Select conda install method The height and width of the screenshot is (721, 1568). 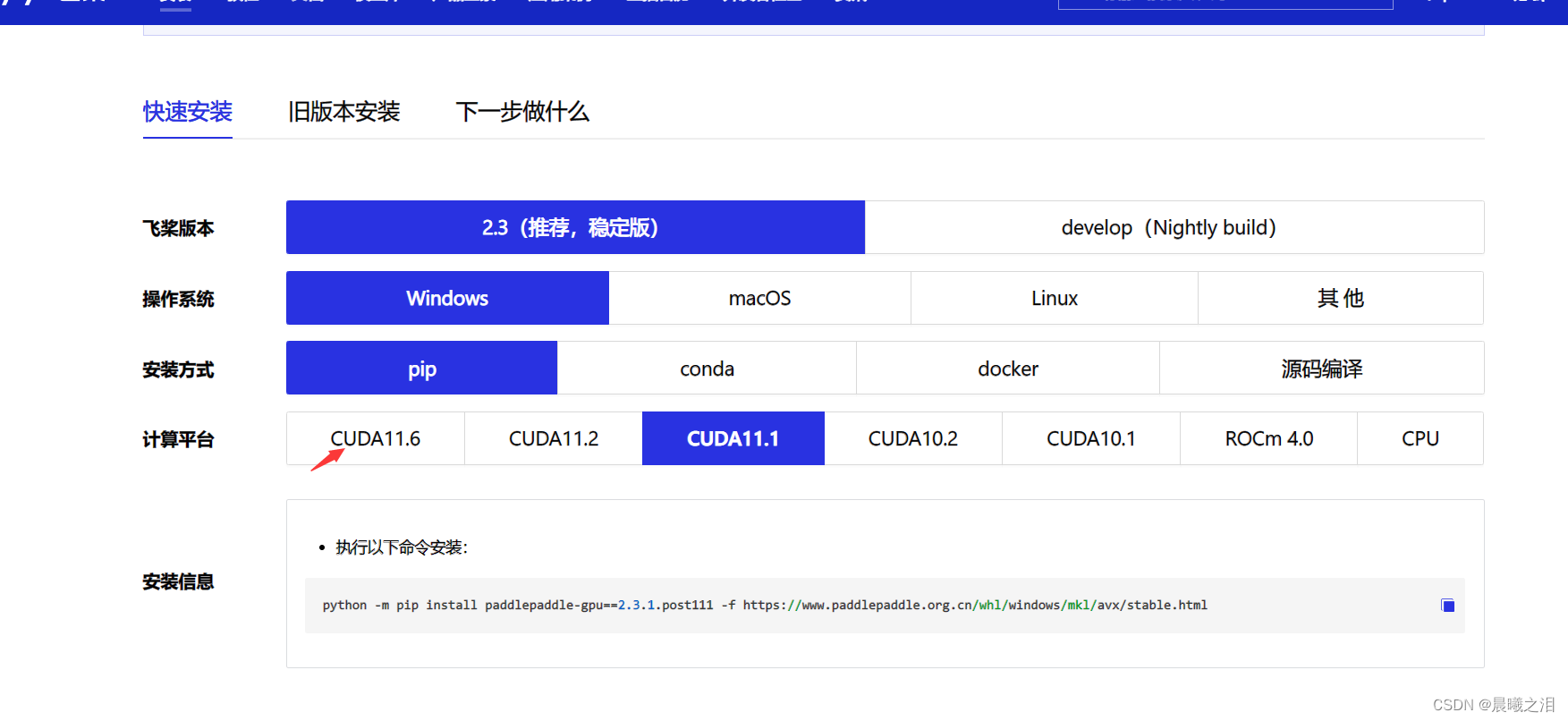coord(707,368)
